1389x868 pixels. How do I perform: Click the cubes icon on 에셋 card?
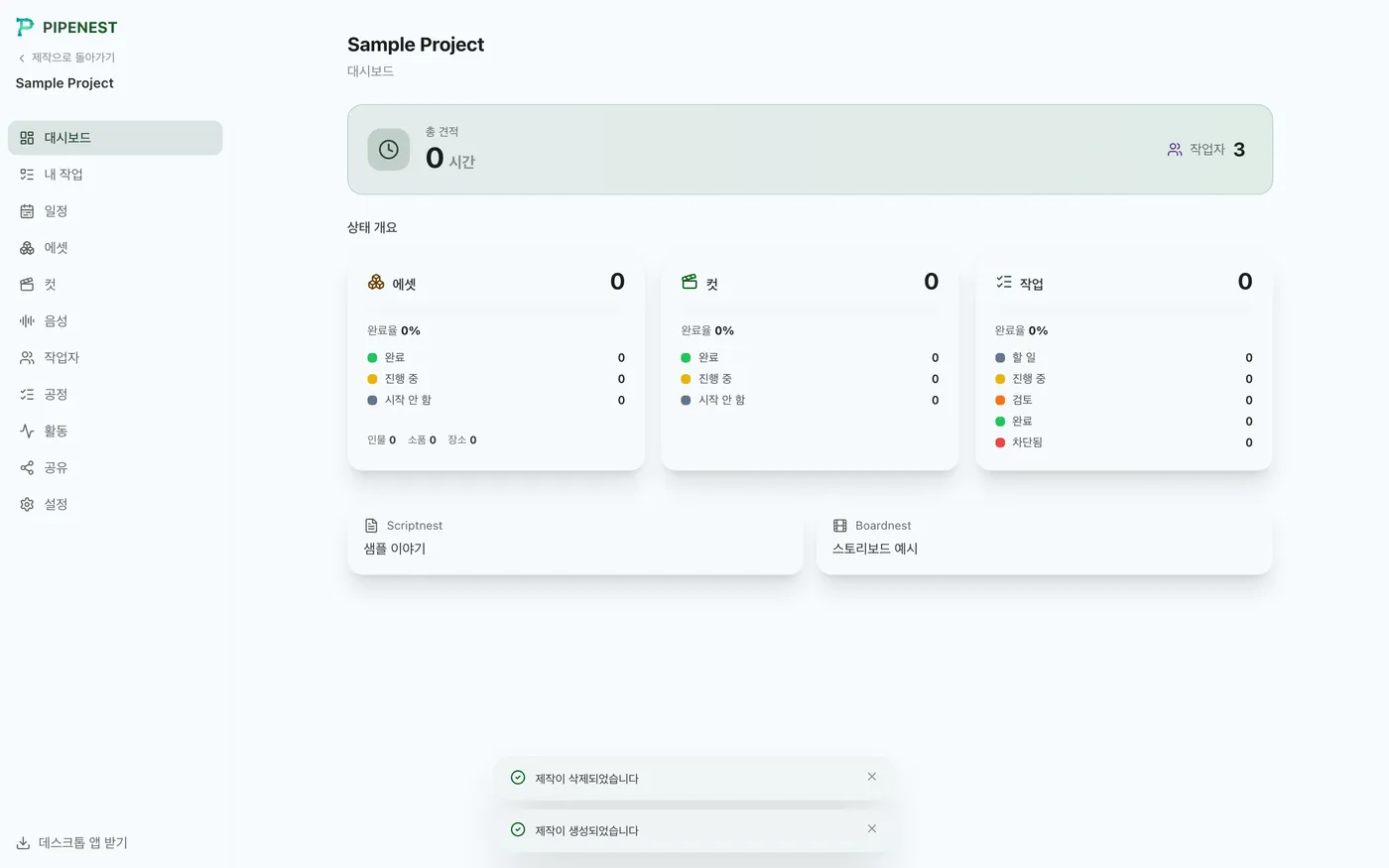click(376, 283)
